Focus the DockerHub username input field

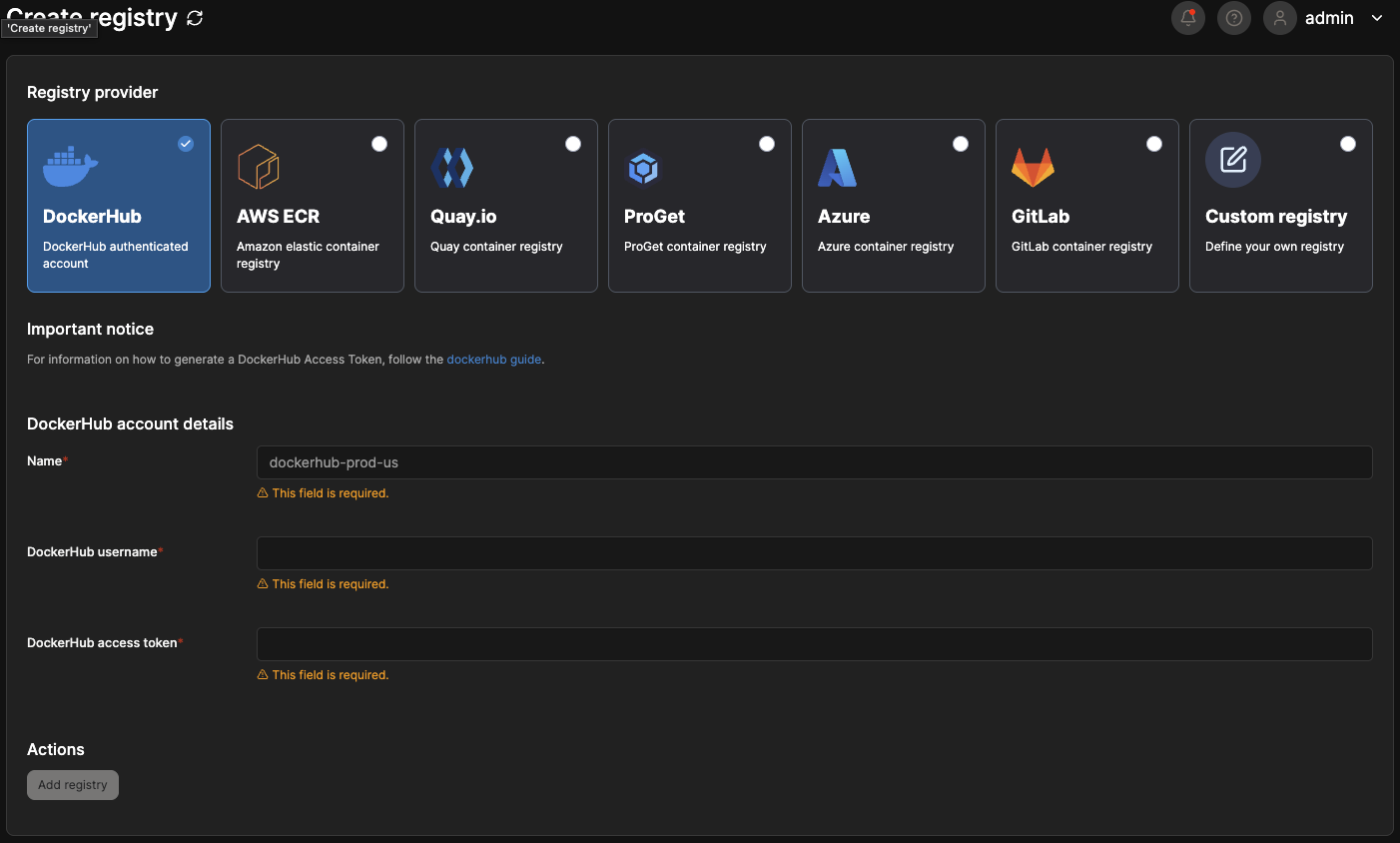click(815, 553)
